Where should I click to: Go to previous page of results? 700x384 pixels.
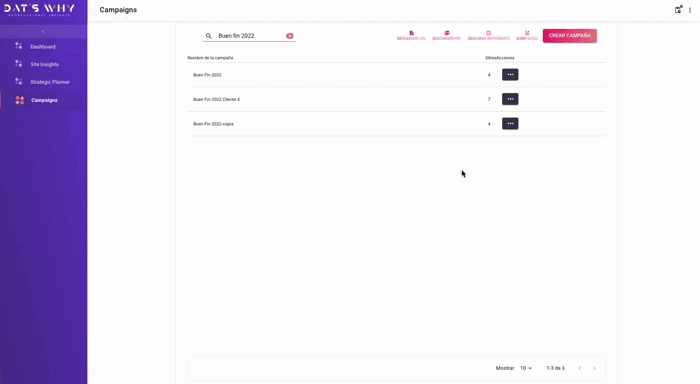[579, 368]
